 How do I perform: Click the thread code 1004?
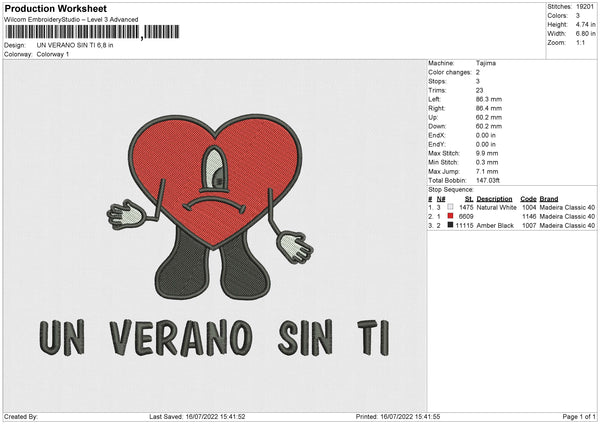(x=529, y=207)
